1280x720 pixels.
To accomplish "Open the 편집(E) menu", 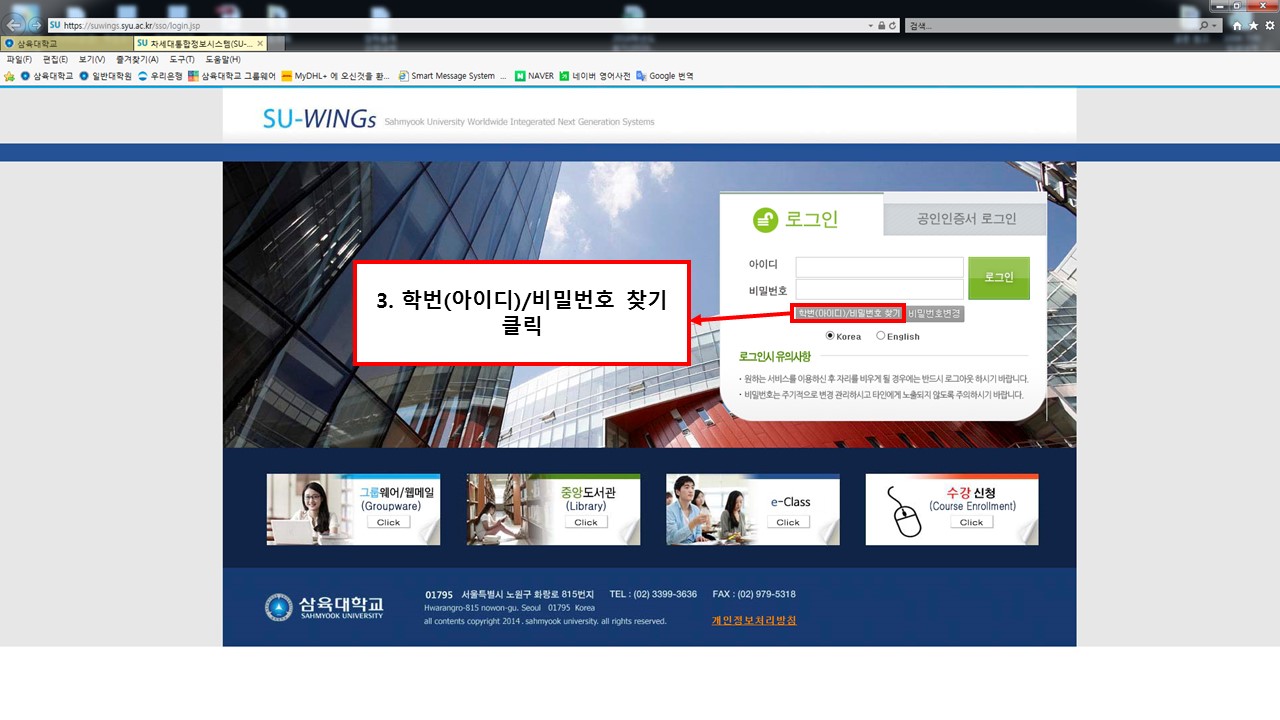I will pyautogui.click(x=55, y=60).
